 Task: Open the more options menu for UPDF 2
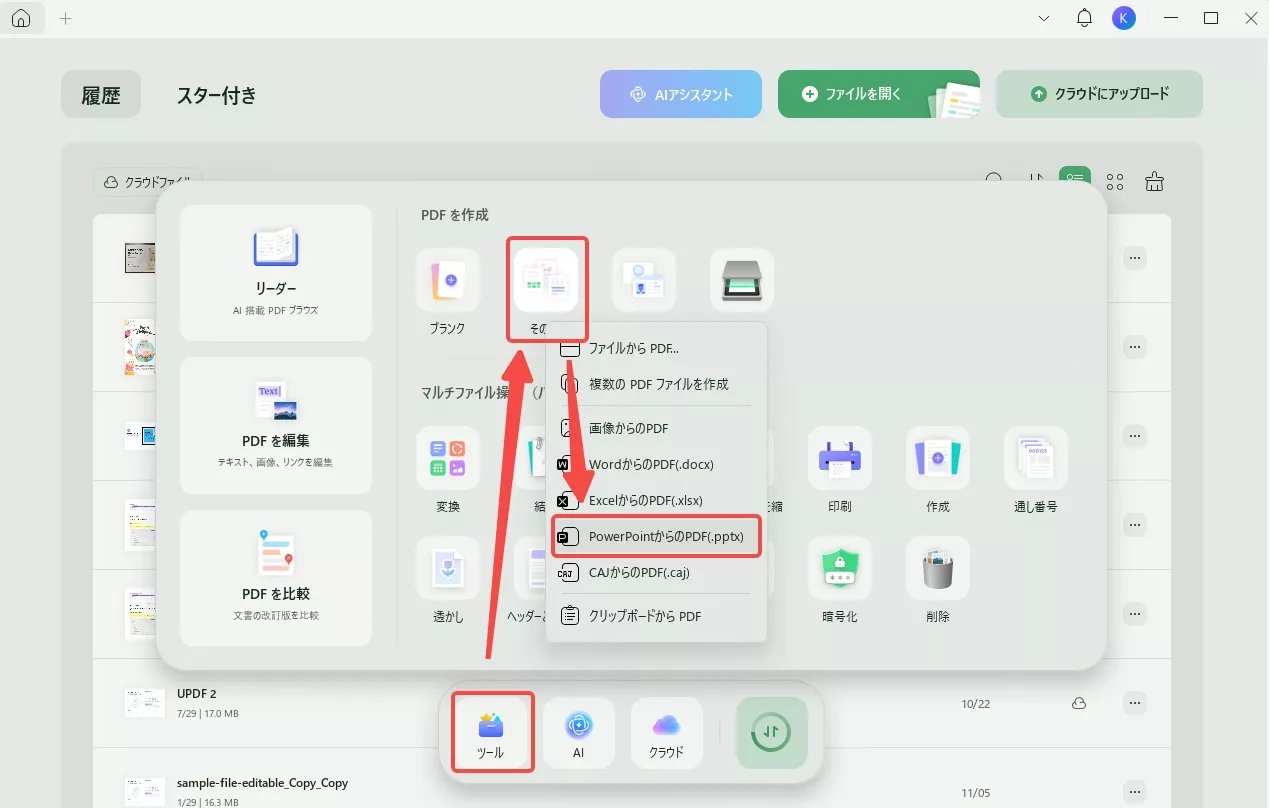(1135, 703)
